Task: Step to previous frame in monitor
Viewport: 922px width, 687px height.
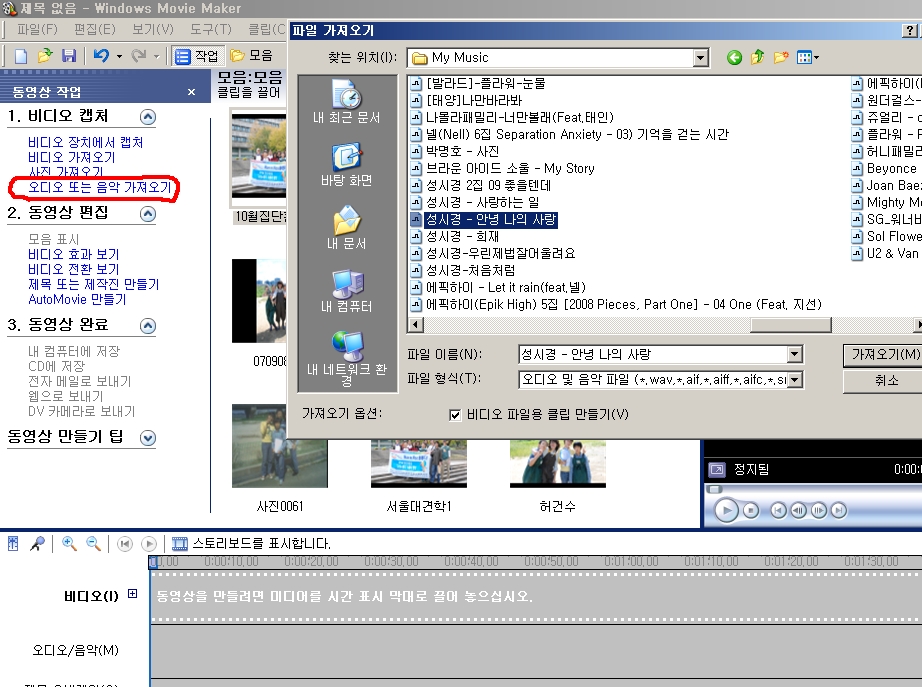Action: tap(799, 511)
